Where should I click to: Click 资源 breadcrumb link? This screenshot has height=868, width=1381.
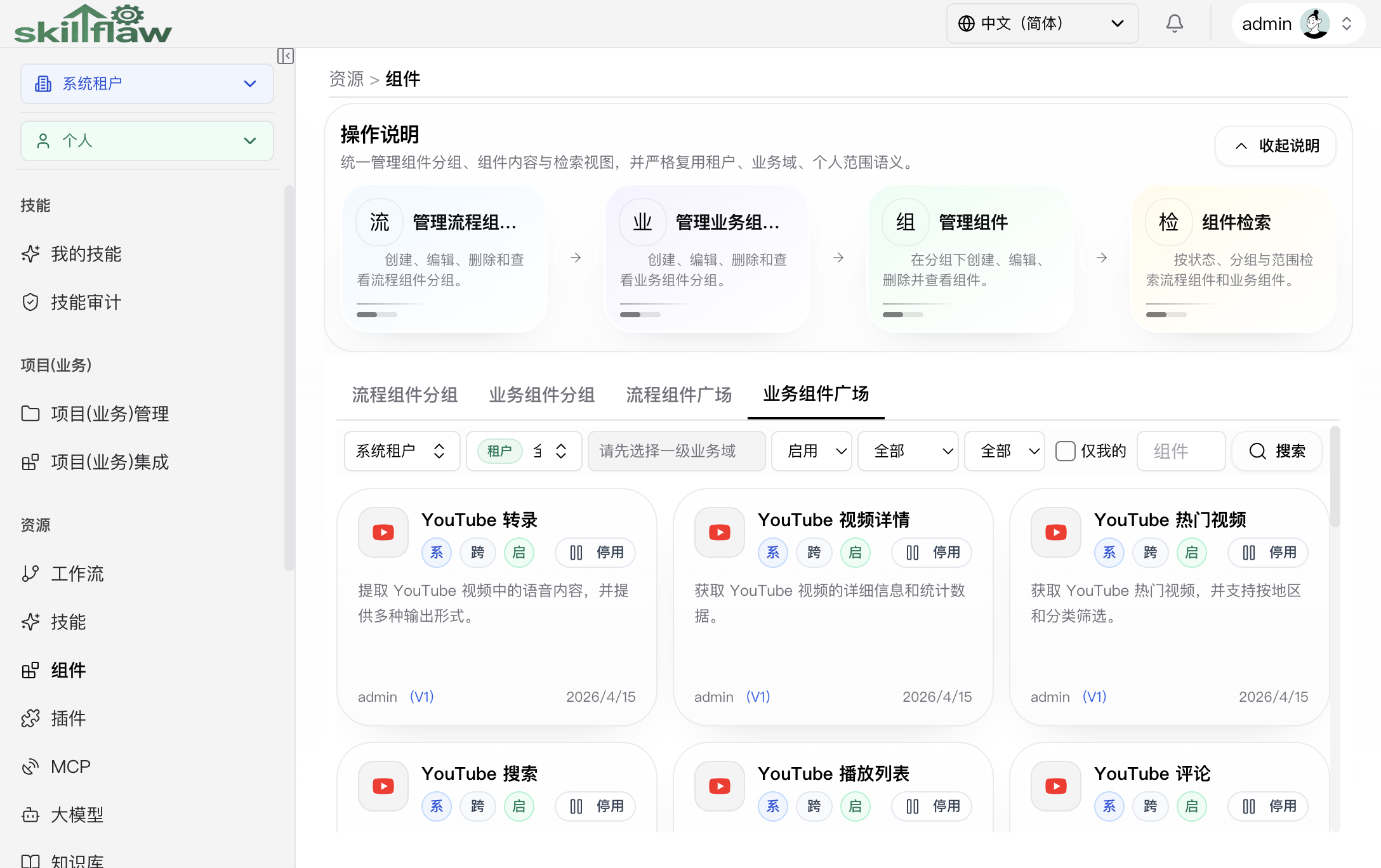pyautogui.click(x=347, y=79)
